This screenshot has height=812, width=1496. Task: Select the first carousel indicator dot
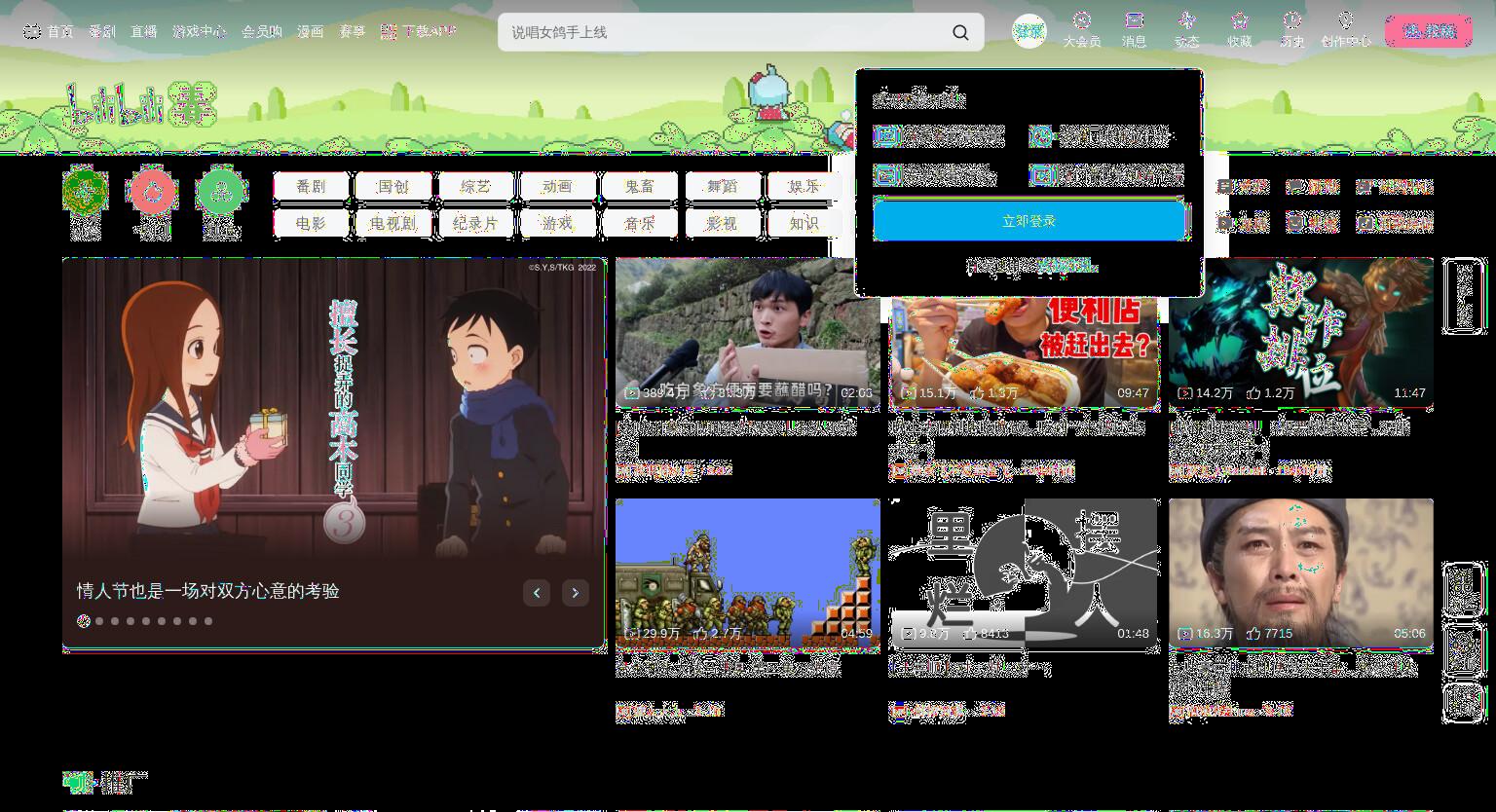(84, 620)
